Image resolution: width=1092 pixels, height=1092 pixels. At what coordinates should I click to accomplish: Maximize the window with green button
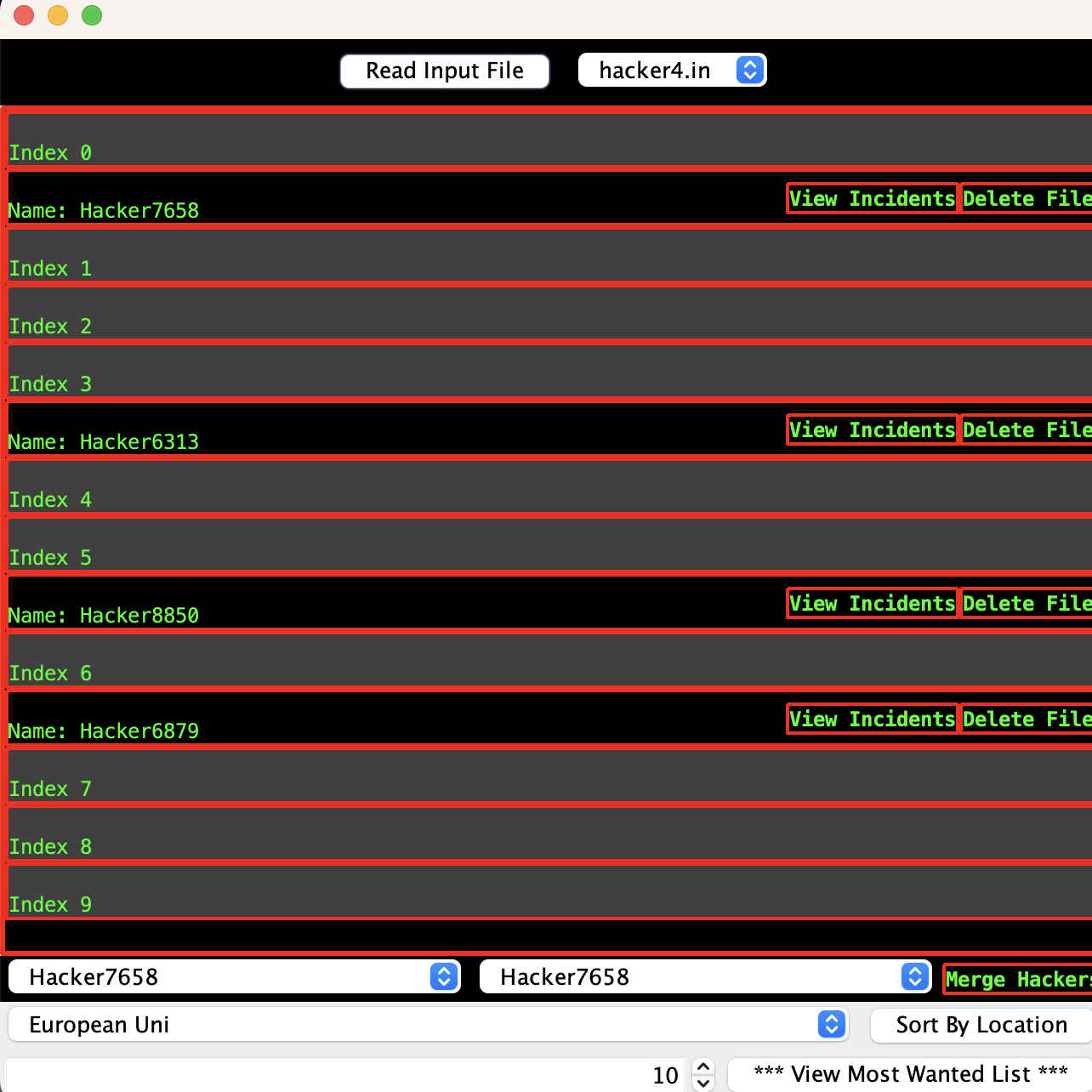pos(92,15)
